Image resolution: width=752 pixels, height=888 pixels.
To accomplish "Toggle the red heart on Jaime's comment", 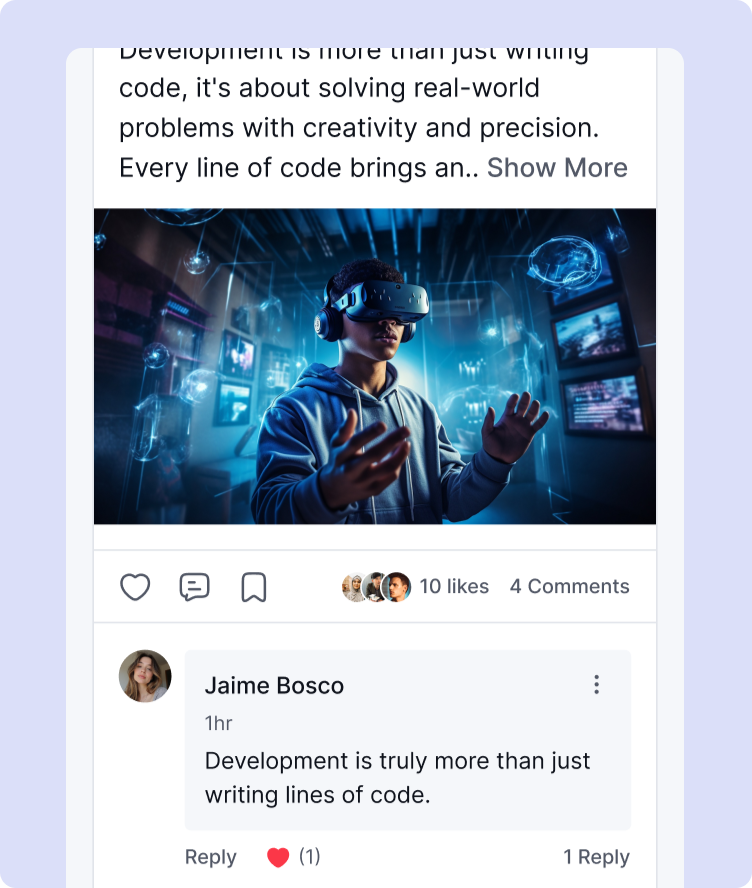I will tap(278, 857).
